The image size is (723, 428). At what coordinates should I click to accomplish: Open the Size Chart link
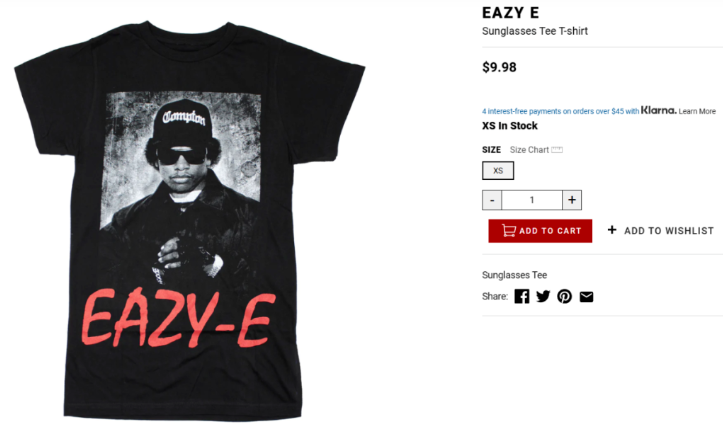529,150
